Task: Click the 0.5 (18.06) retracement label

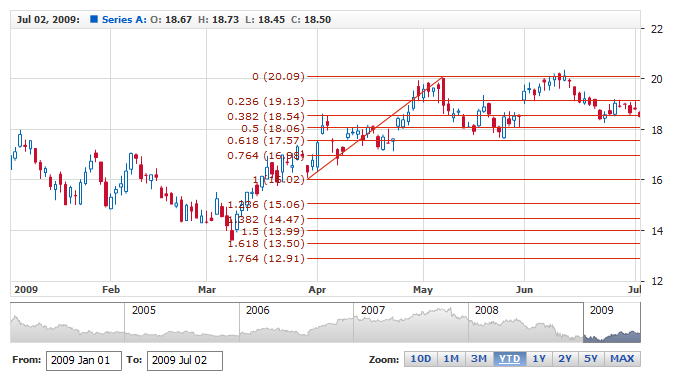Action: click(273, 129)
